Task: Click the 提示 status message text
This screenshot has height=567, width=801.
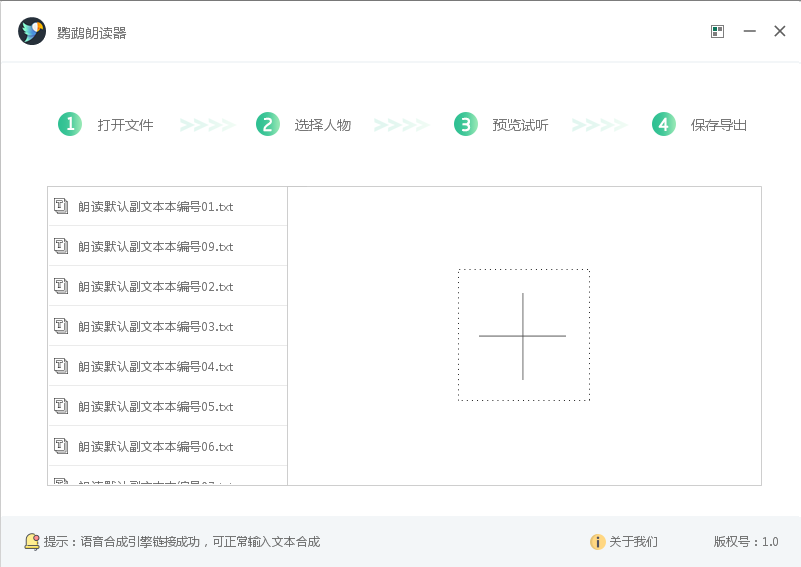Action: pyautogui.click(x=182, y=542)
